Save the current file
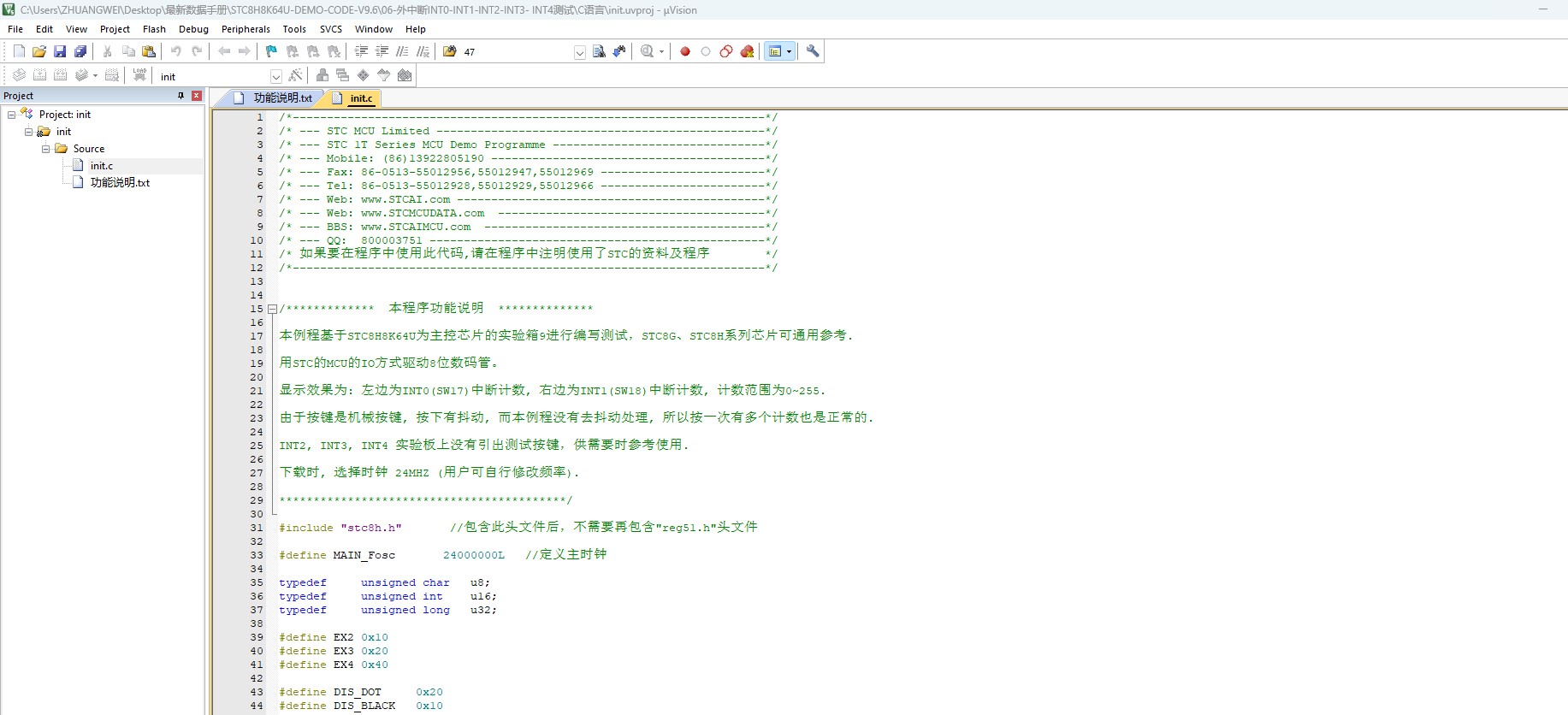Screen dimensions: 1568x715 pyautogui.click(x=60, y=51)
